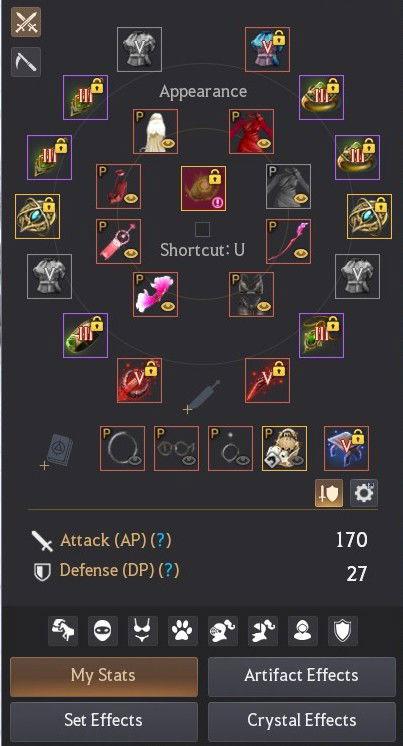This screenshot has width=403, height=746.
Task: Click the Crystal Effects button
Action: pos(302,720)
